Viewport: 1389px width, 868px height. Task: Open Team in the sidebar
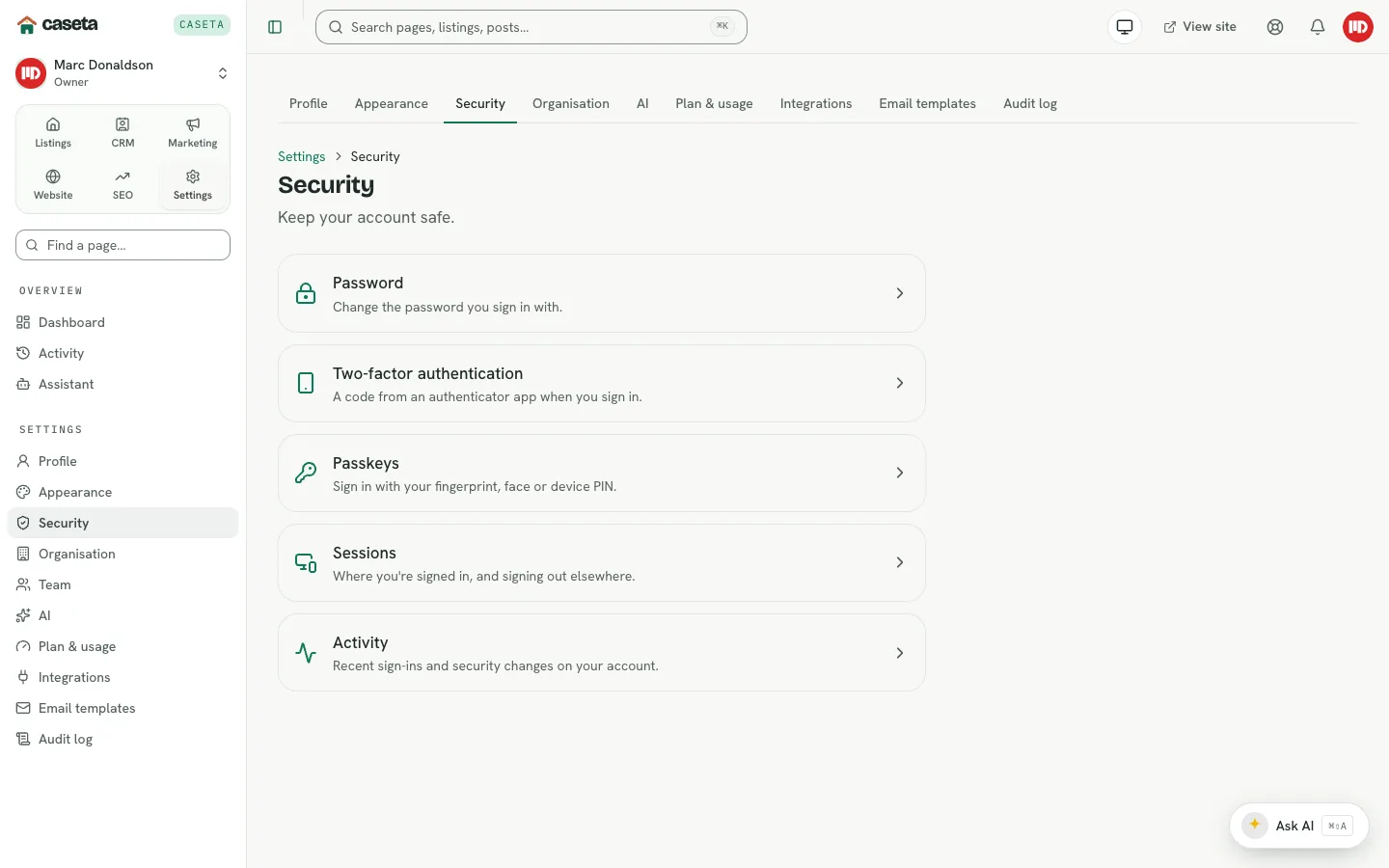[123, 584]
